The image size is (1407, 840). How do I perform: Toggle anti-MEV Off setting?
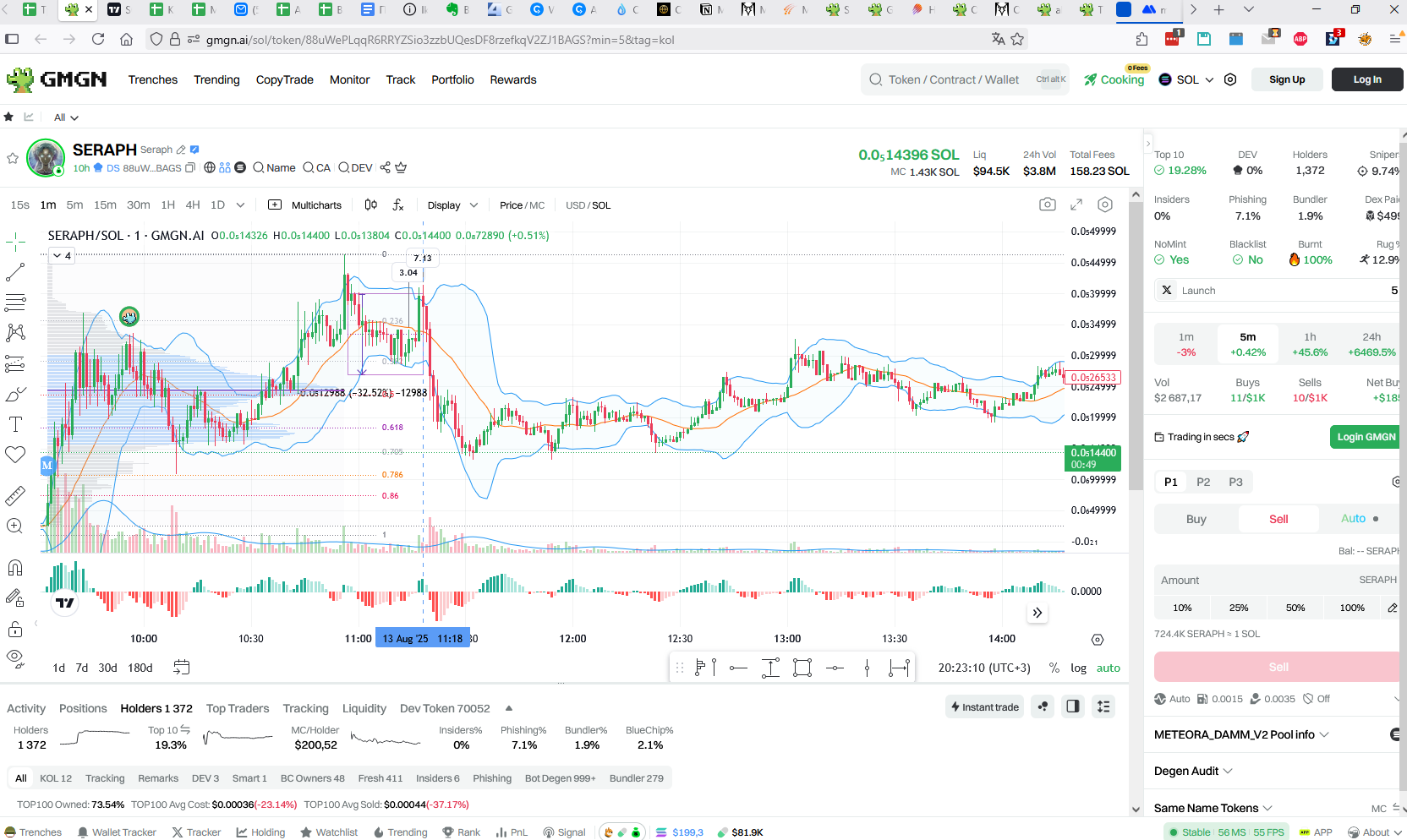[1317, 699]
